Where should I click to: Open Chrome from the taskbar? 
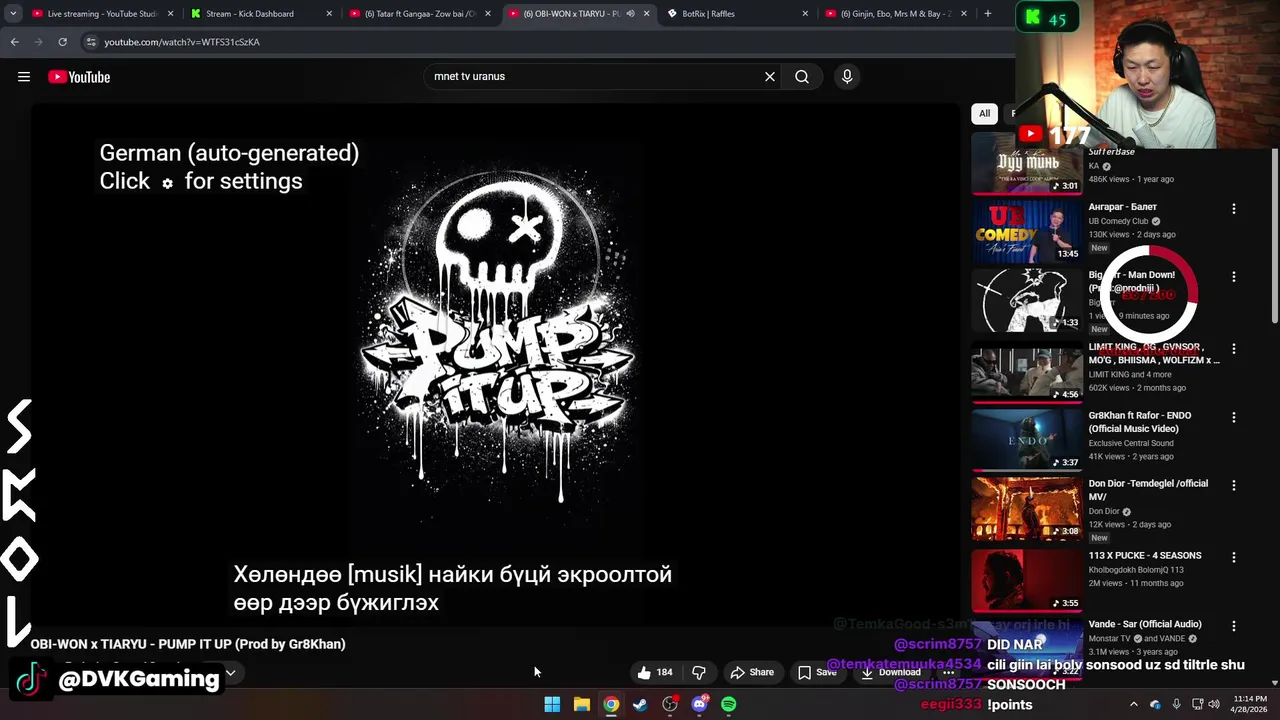pos(611,704)
